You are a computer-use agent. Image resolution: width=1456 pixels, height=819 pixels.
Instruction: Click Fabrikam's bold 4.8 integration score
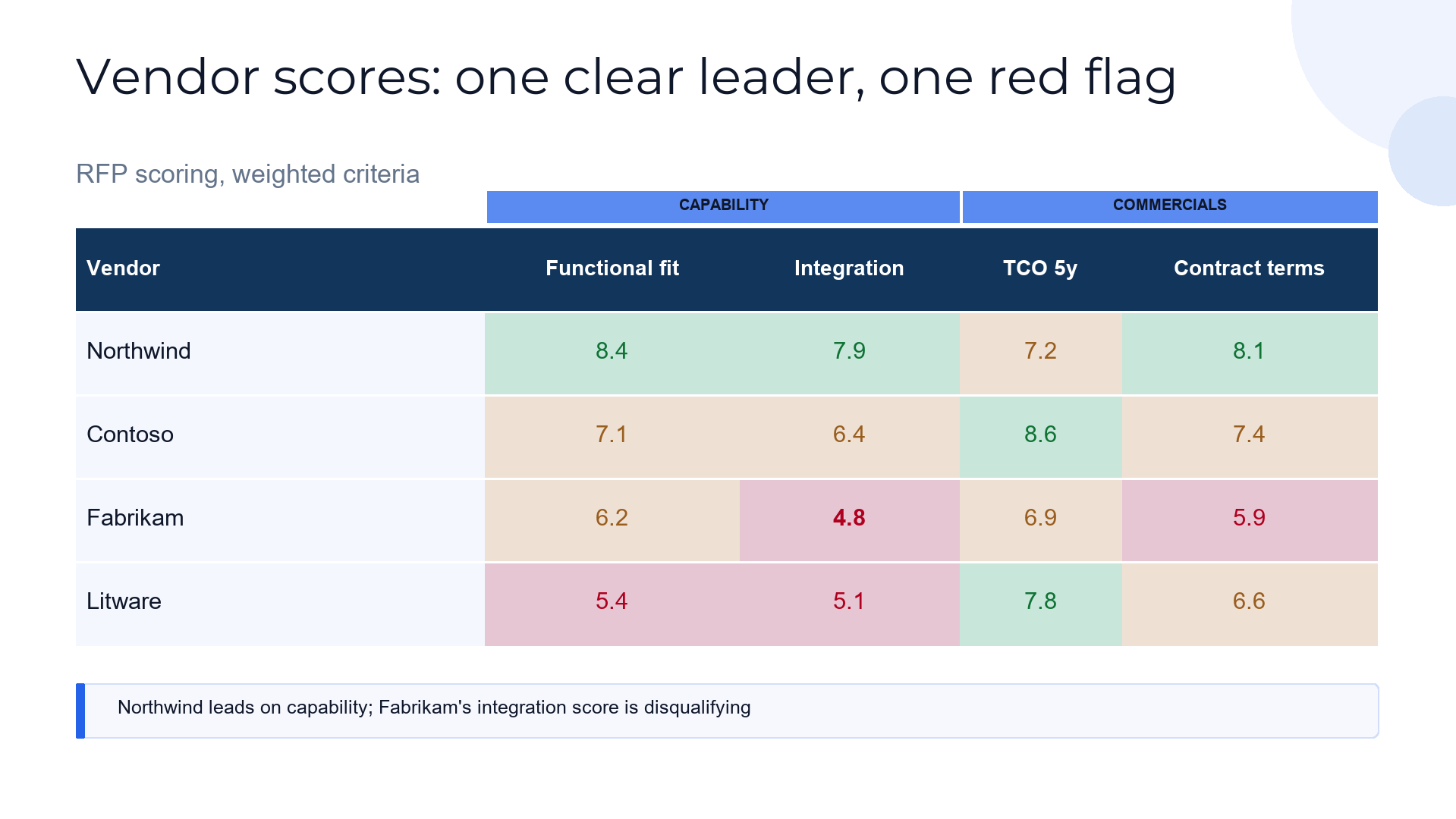click(849, 518)
